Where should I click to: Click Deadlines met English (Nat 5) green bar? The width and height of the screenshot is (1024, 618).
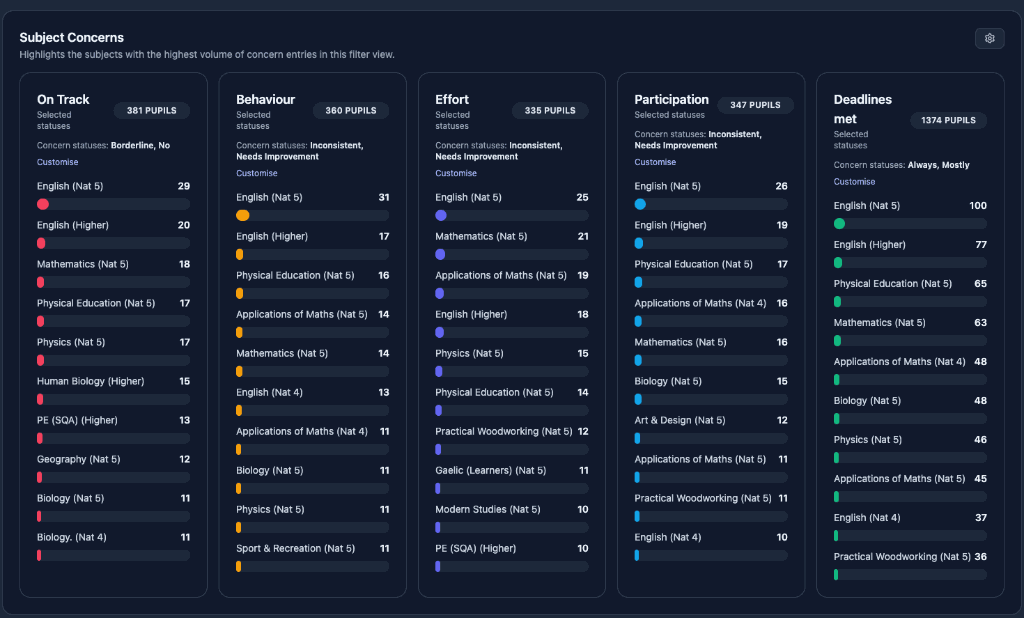[x=840, y=224]
